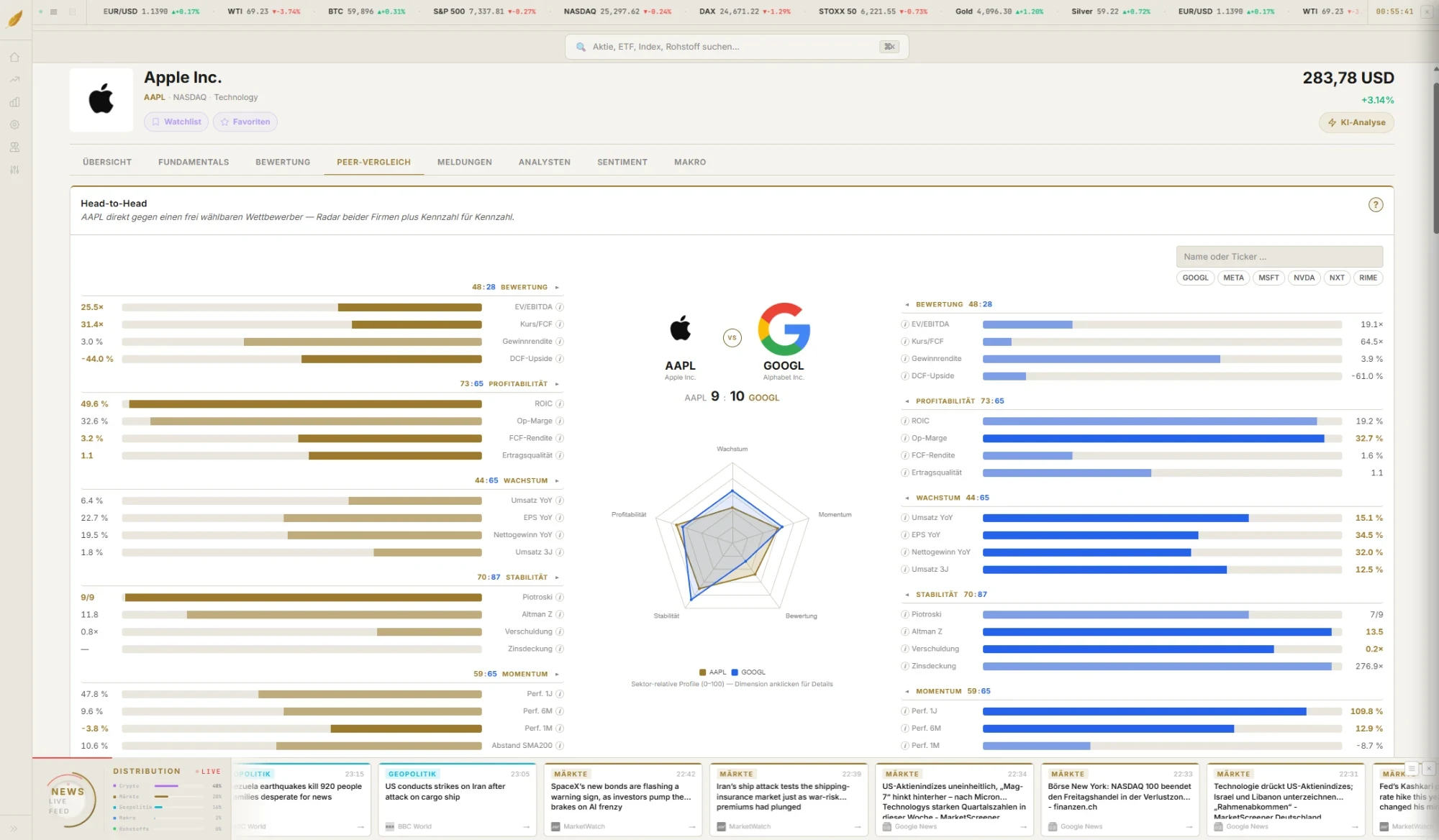Click the magnifier icon in search bar

coord(581,47)
